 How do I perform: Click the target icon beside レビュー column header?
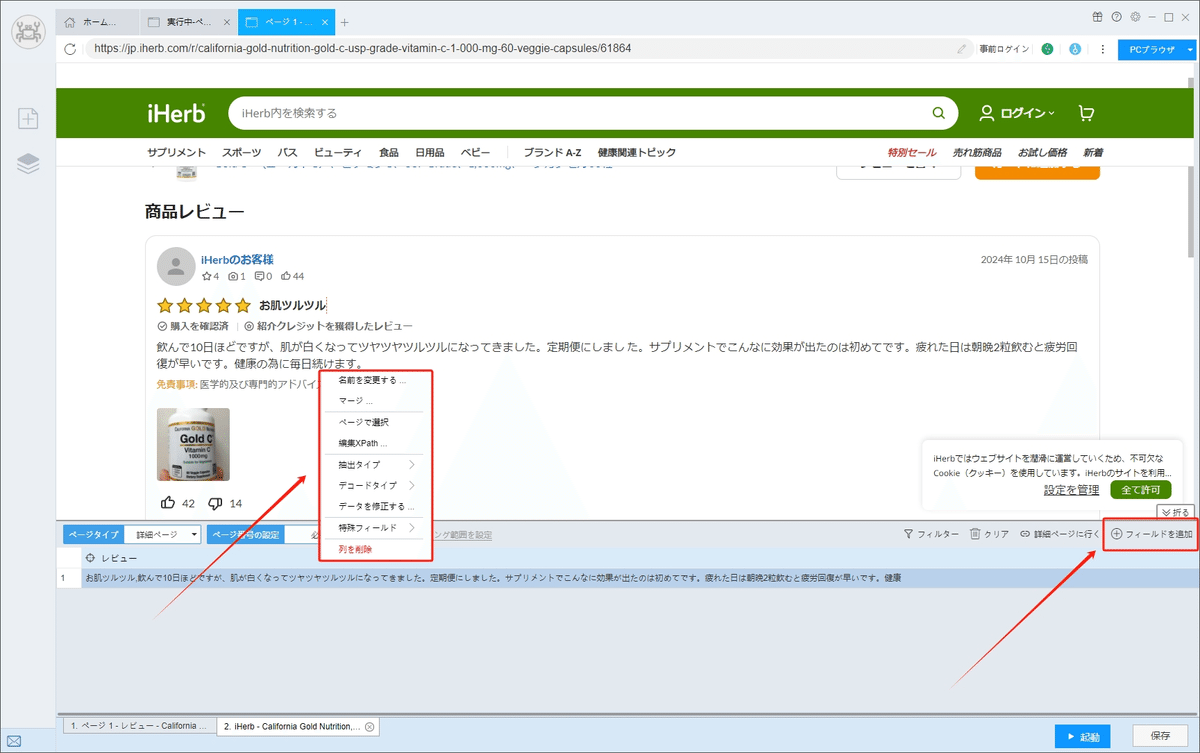point(91,558)
